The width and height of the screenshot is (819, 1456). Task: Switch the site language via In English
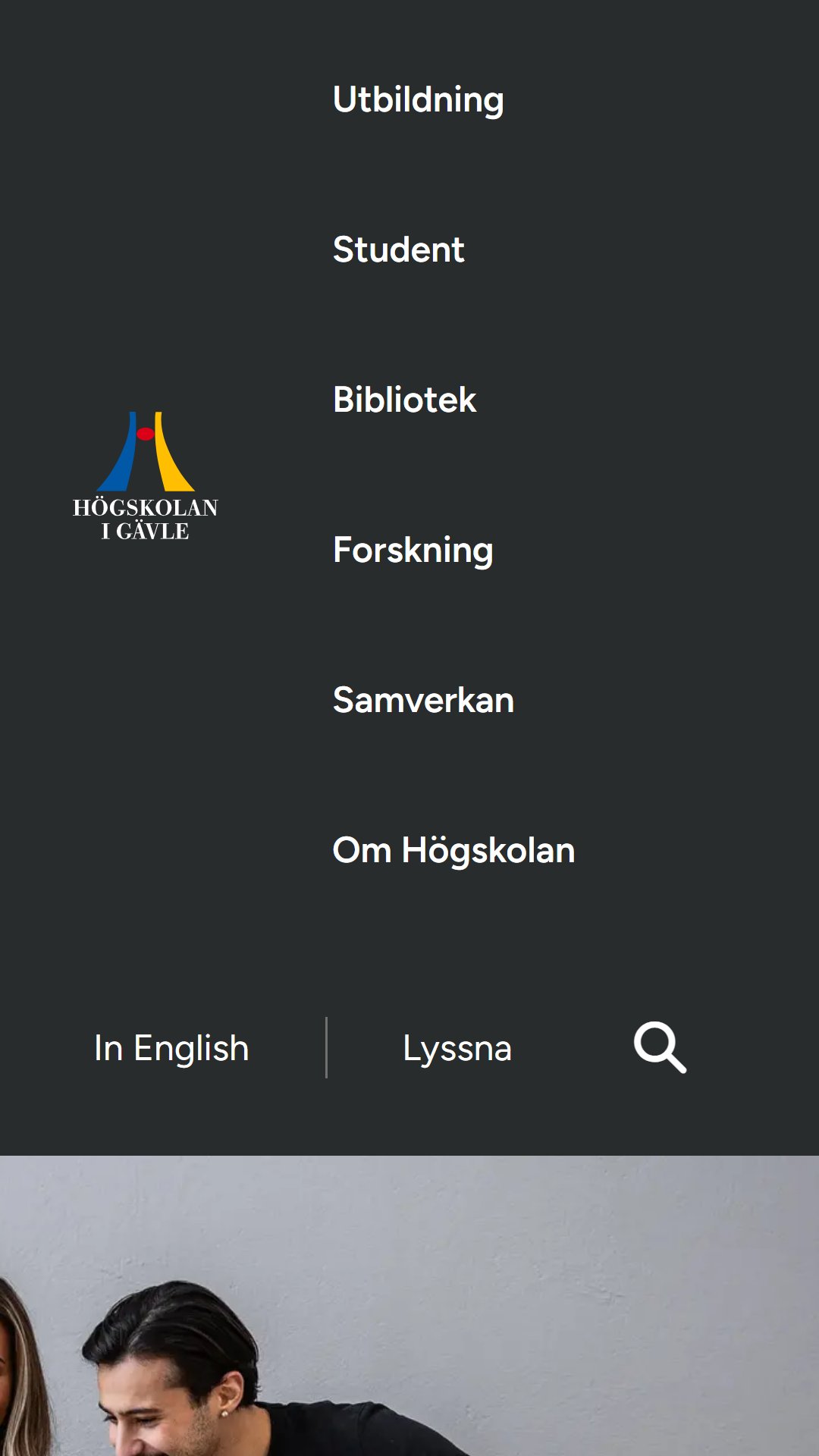coord(171,1048)
